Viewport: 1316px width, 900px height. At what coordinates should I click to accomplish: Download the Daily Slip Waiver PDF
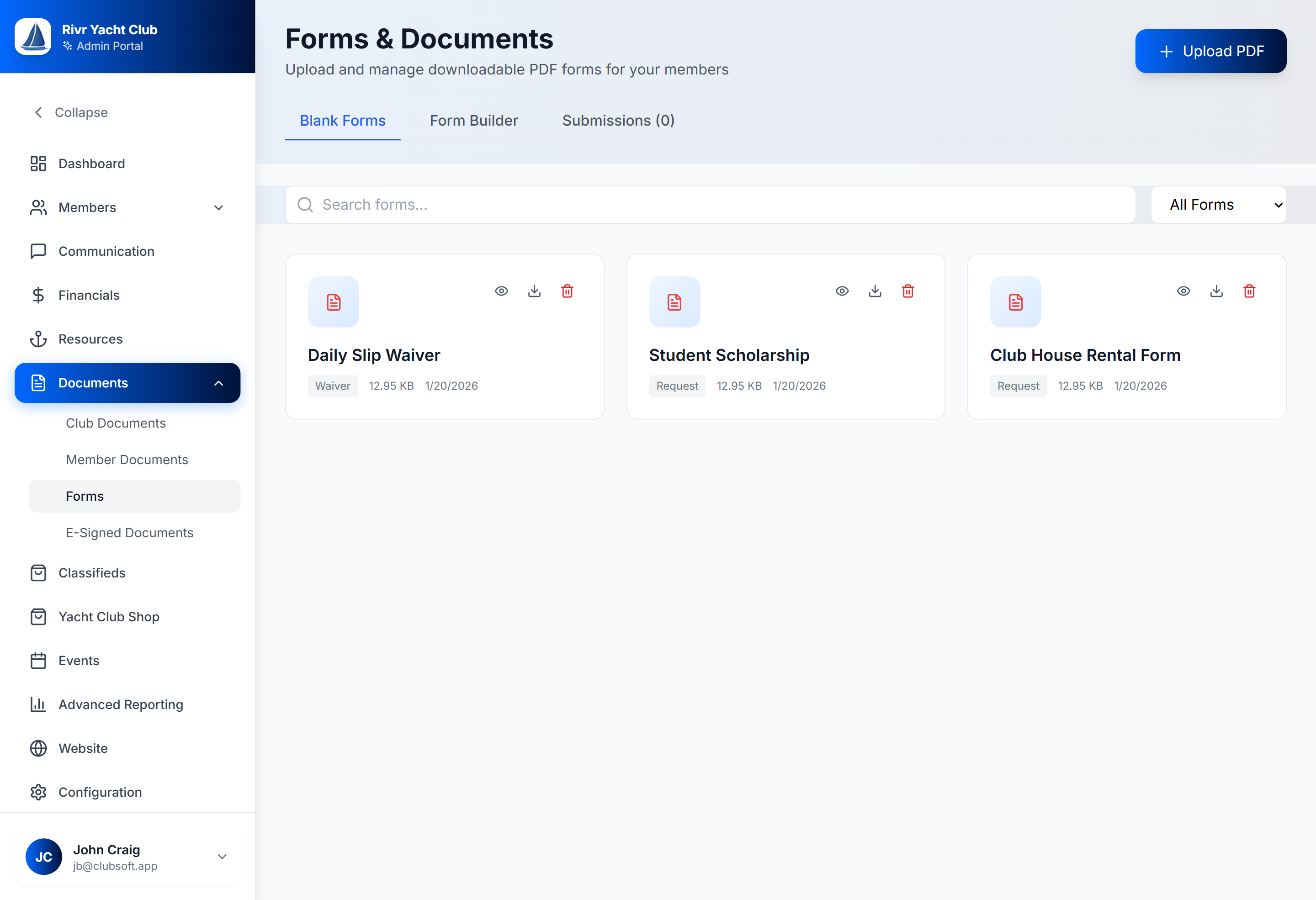click(534, 291)
